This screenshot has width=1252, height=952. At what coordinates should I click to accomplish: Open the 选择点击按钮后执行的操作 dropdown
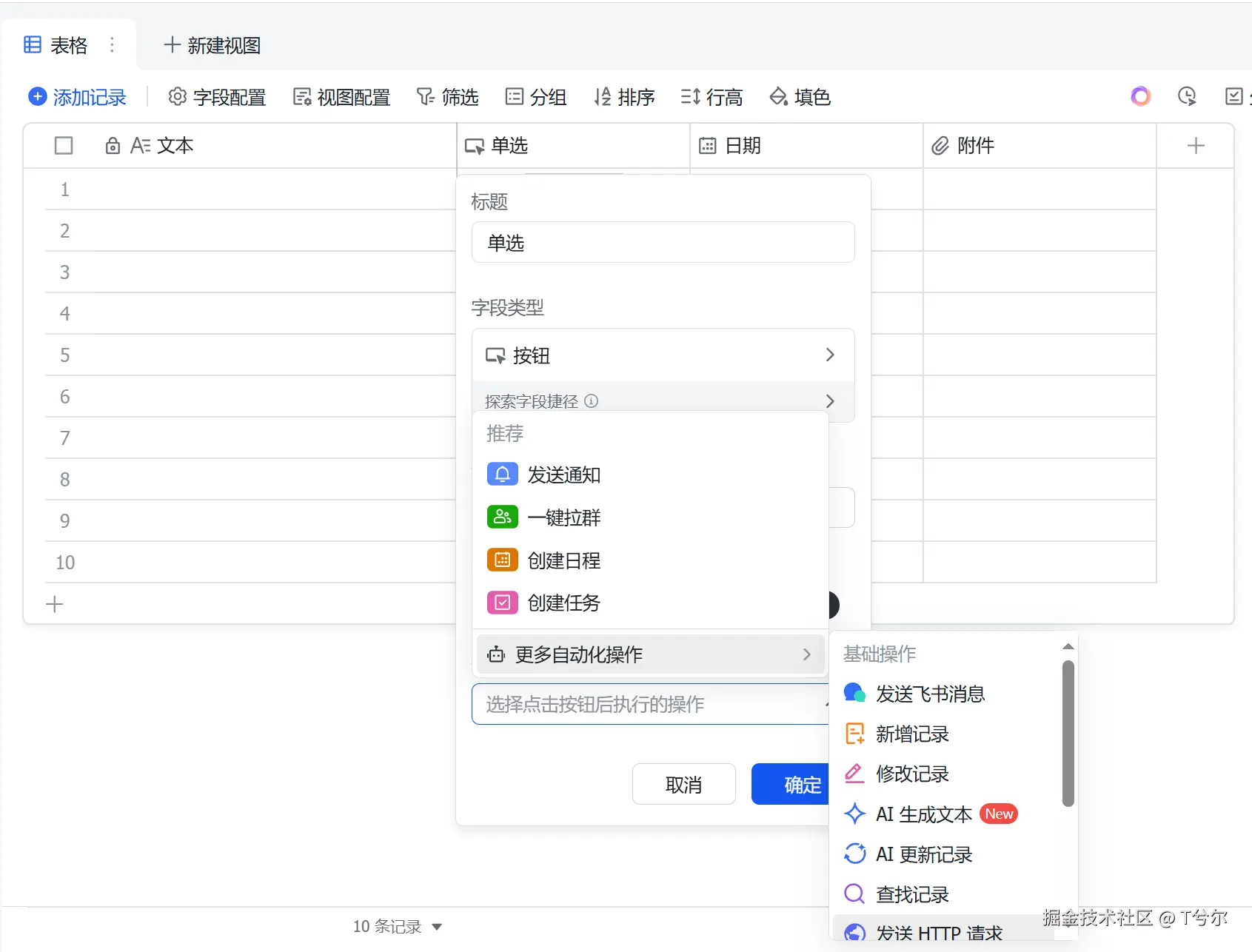[650, 704]
